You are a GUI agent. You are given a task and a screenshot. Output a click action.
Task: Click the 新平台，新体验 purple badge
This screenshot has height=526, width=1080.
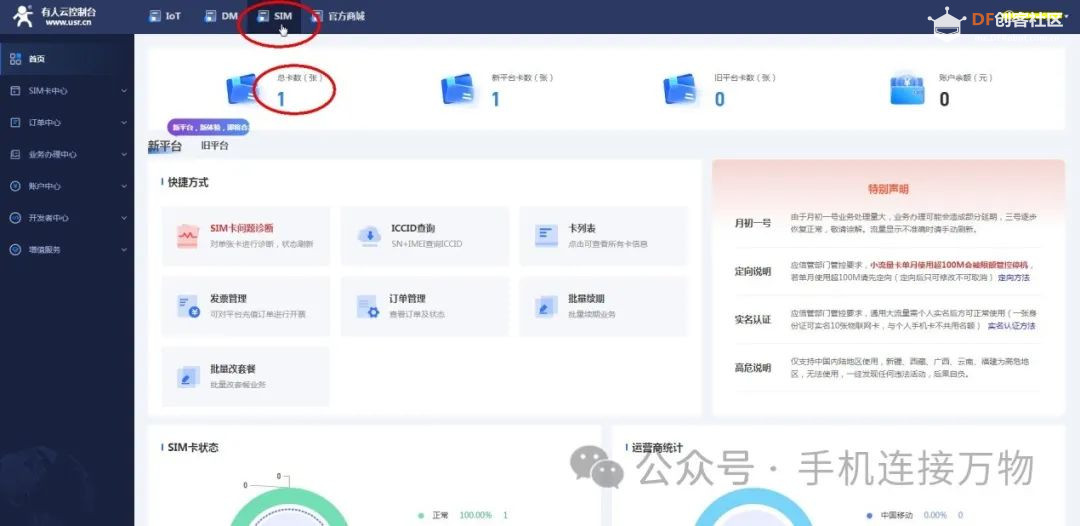(209, 127)
